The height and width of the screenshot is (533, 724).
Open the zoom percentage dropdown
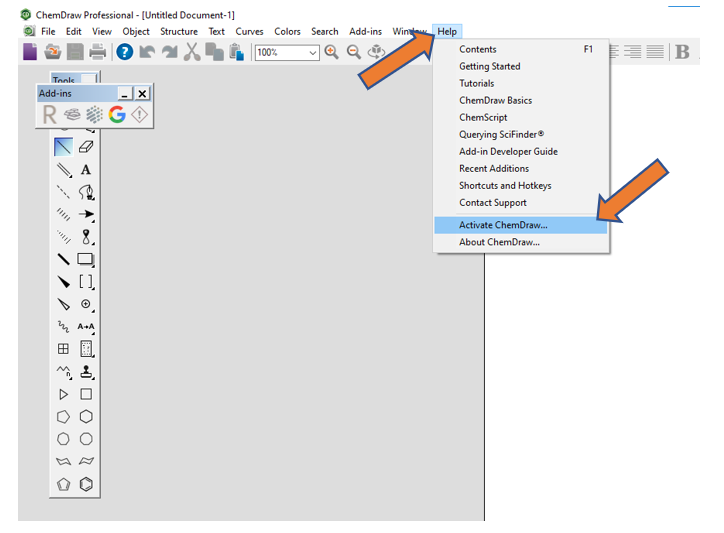point(313,53)
